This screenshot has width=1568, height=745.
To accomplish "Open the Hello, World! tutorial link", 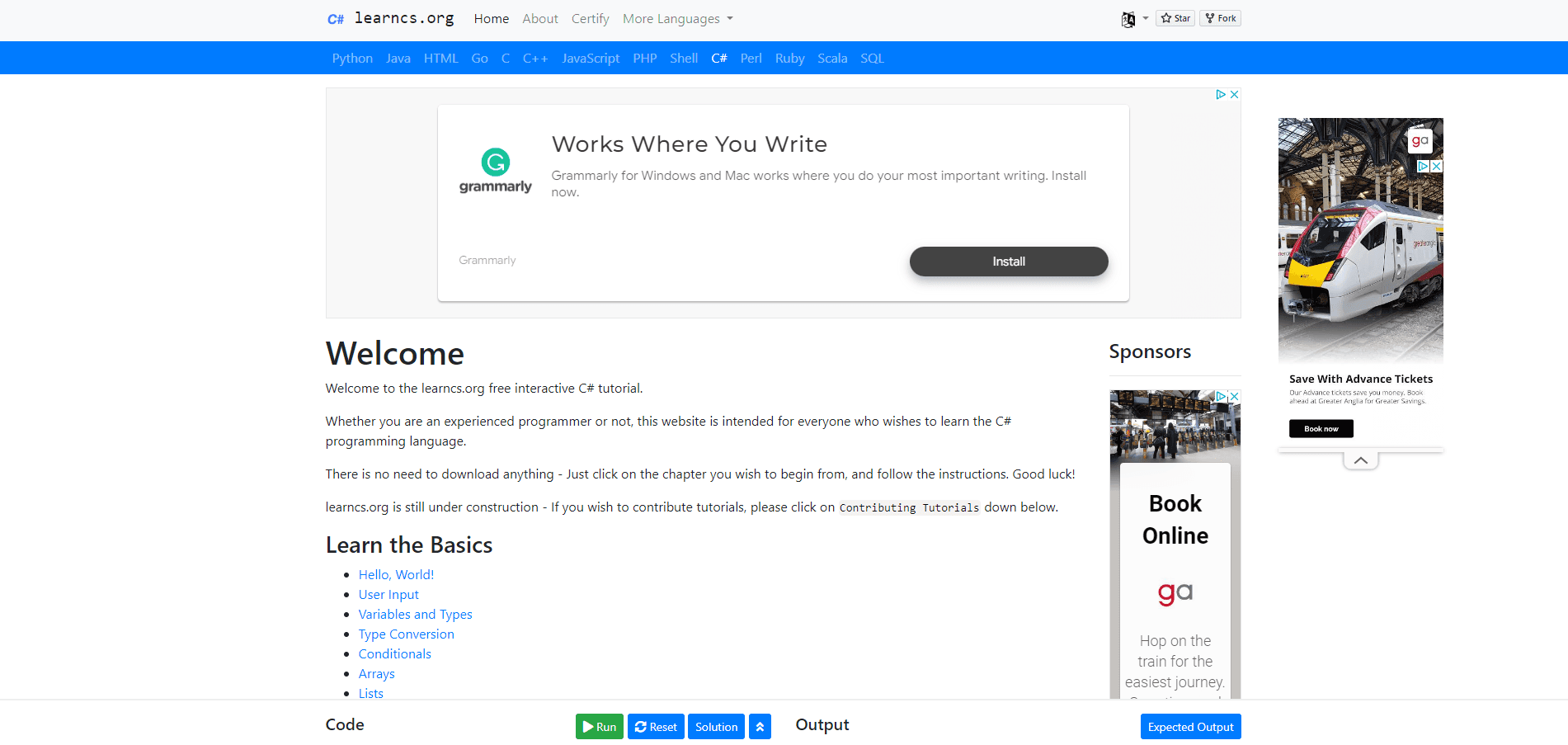I will click(396, 575).
